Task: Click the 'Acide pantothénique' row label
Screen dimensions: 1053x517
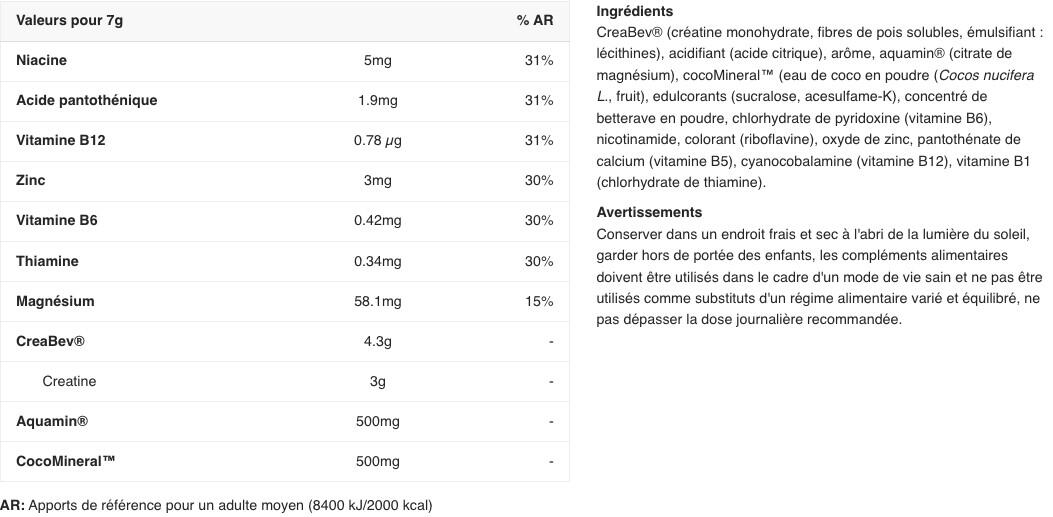Action: (x=87, y=100)
